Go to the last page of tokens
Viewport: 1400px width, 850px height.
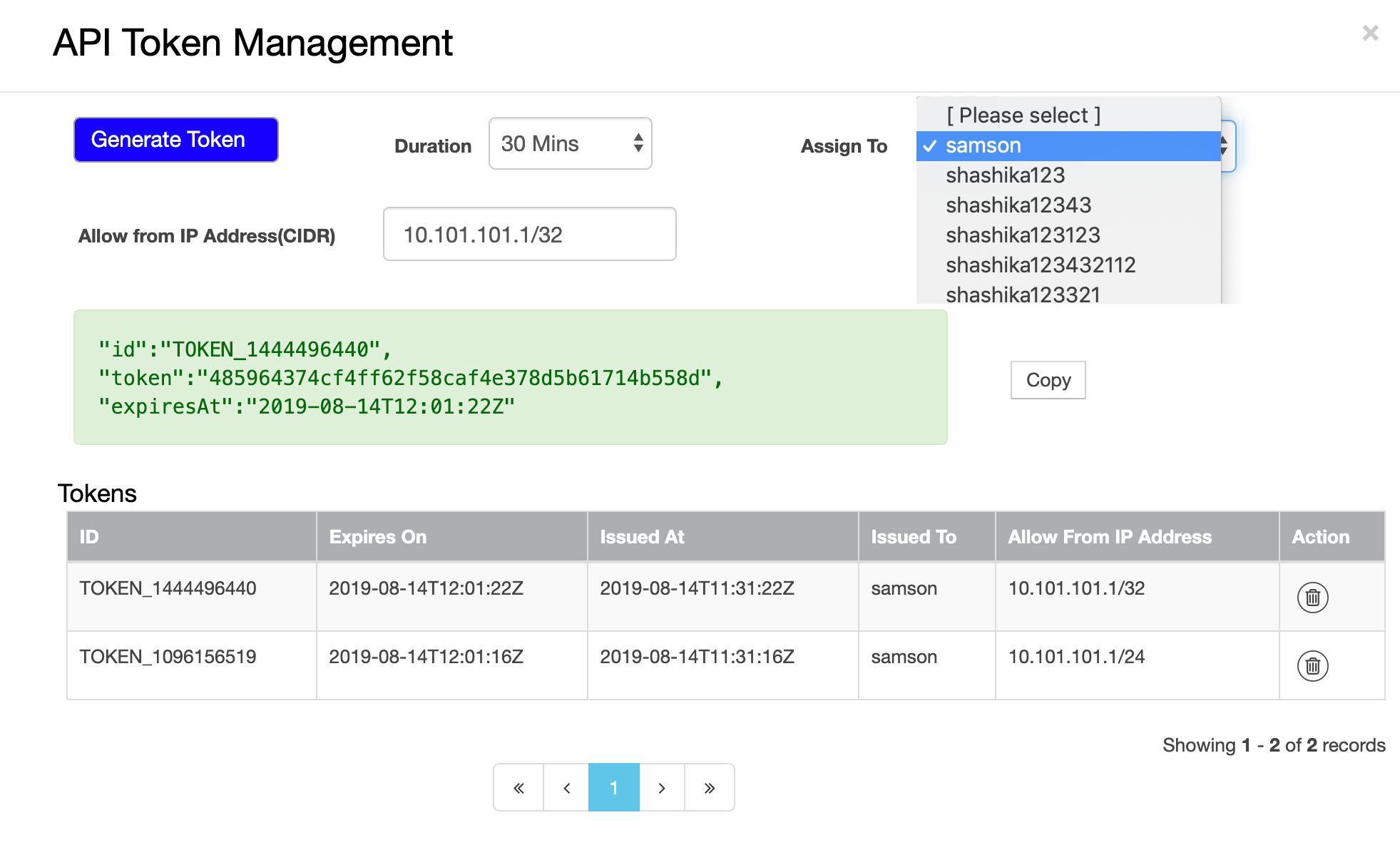click(710, 787)
